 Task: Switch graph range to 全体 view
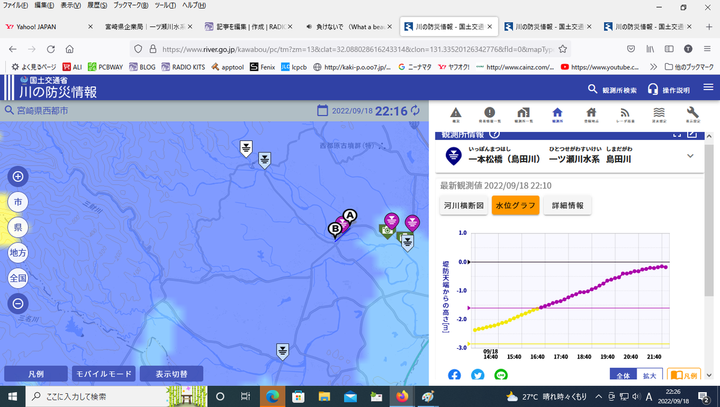point(622,375)
